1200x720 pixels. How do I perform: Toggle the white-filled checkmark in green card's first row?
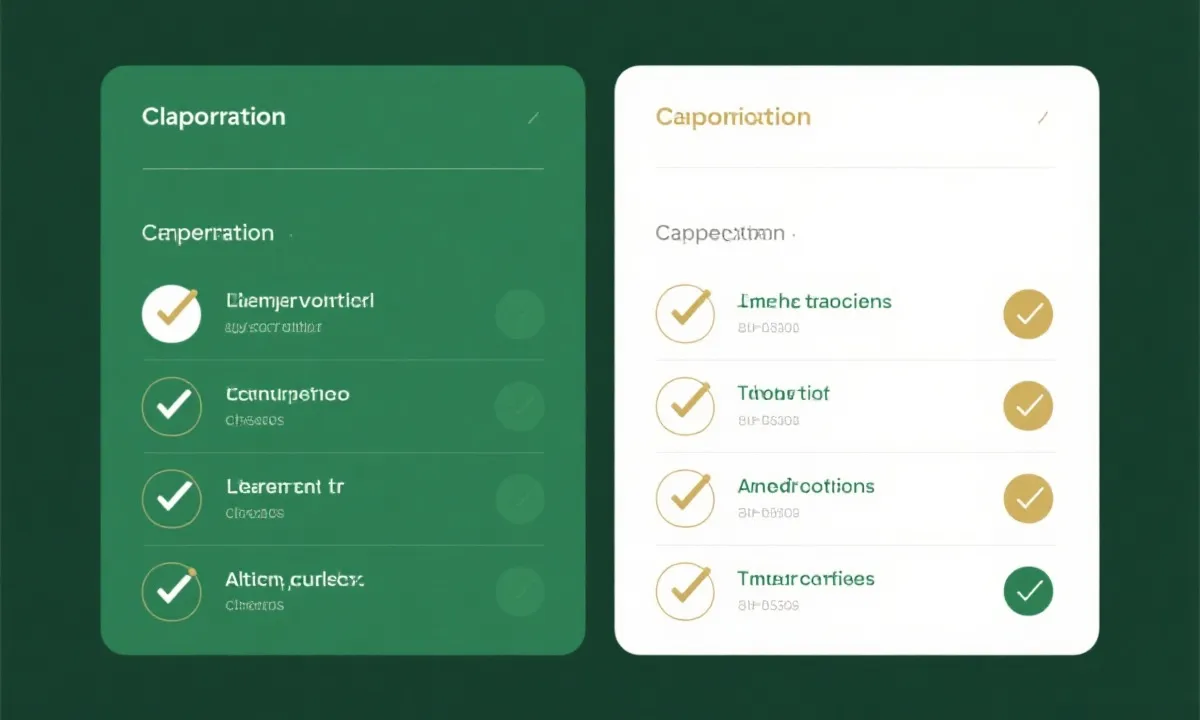point(171,313)
